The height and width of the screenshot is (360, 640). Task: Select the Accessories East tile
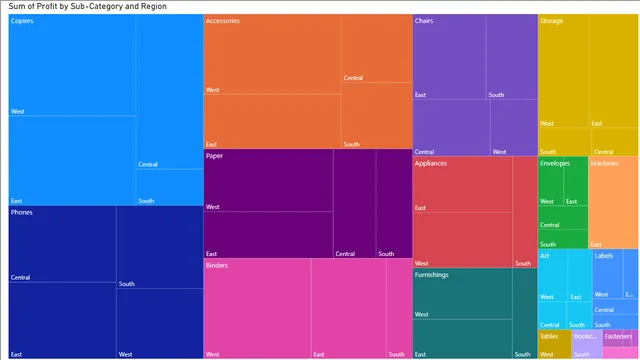point(273,122)
